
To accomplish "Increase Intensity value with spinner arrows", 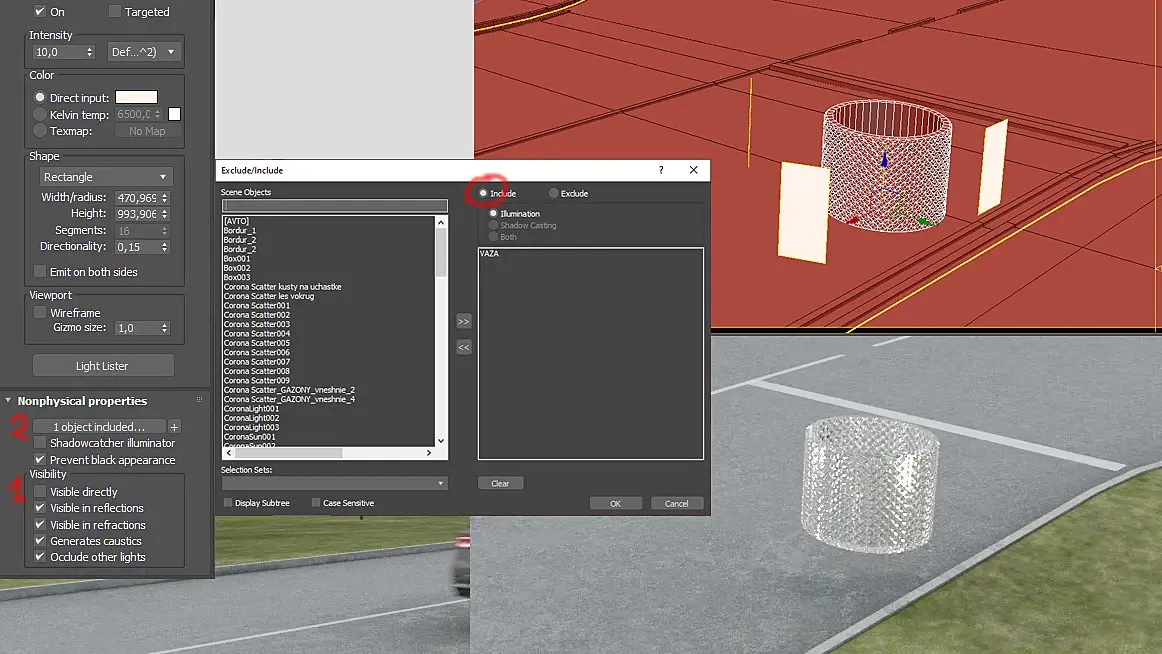I will coord(90,49).
